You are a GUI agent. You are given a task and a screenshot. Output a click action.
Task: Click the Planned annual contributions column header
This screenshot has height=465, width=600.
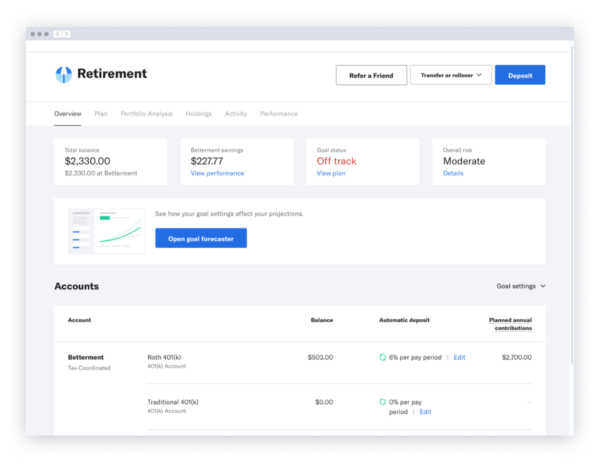(x=510, y=324)
